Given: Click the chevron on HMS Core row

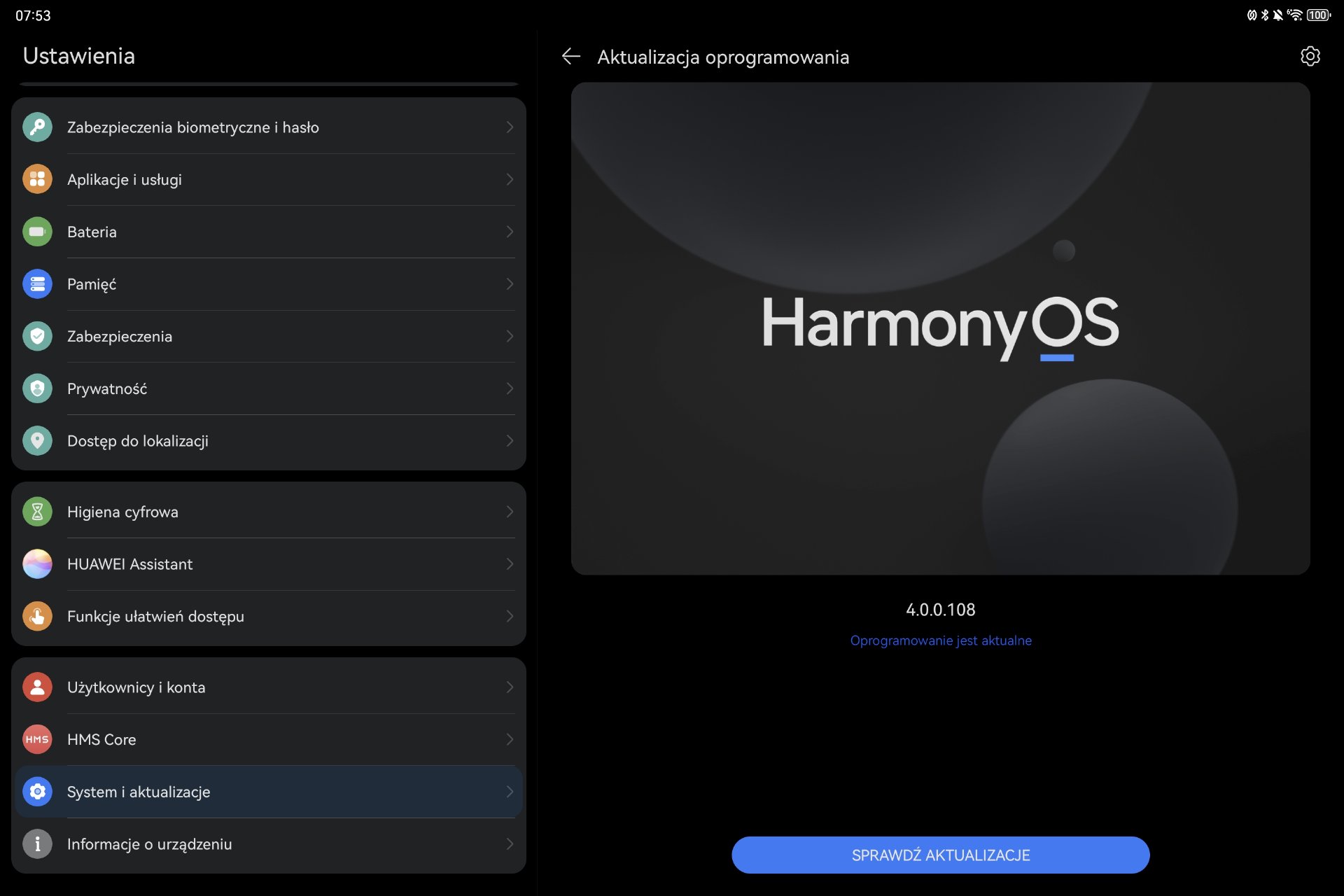Looking at the screenshot, I should click(510, 739).
